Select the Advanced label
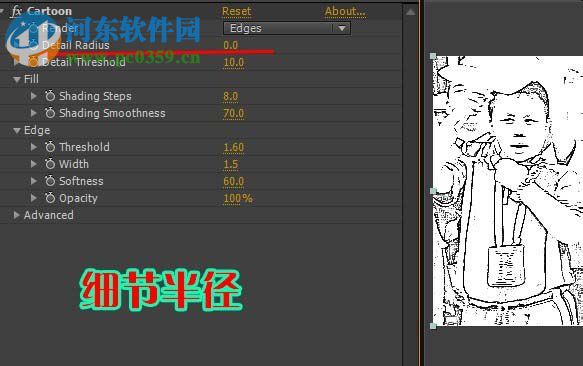The height and width of the screenshot is (366, 583). click(x=49, y=215)
